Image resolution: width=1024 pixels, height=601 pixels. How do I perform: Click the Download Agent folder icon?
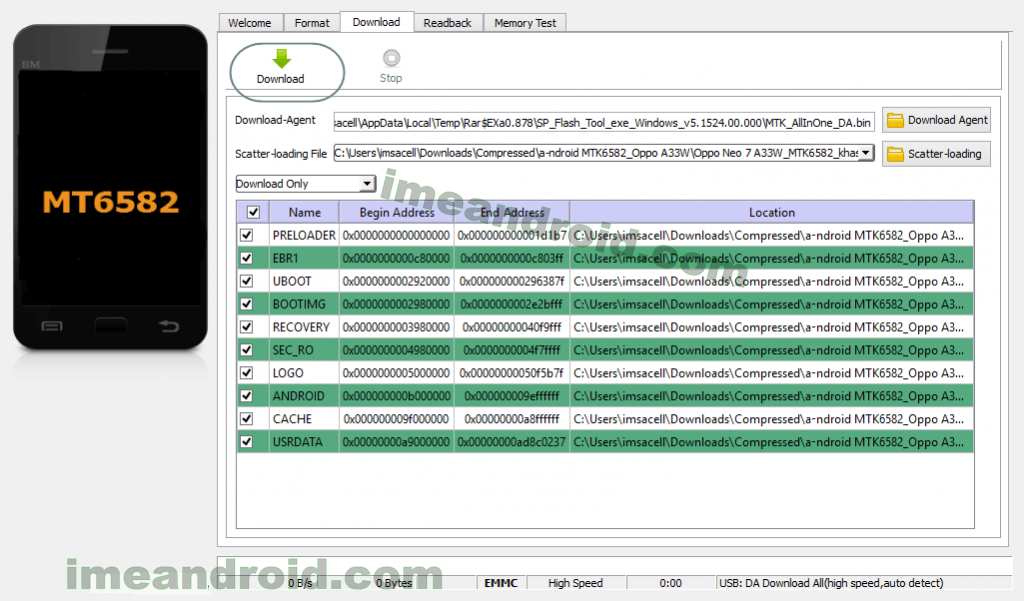pyautogui.click(x=895, y=120)
